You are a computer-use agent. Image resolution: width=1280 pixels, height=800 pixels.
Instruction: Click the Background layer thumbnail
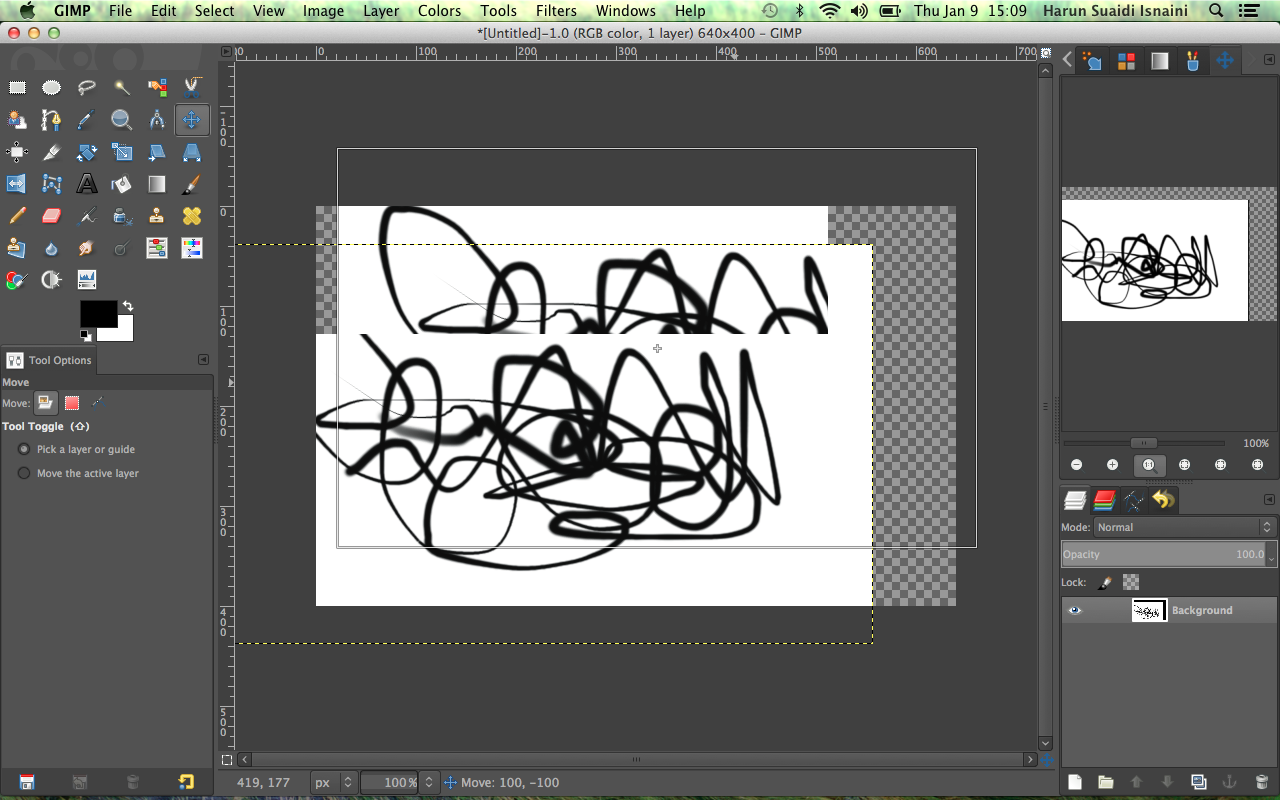click(x=1149, y=610)
